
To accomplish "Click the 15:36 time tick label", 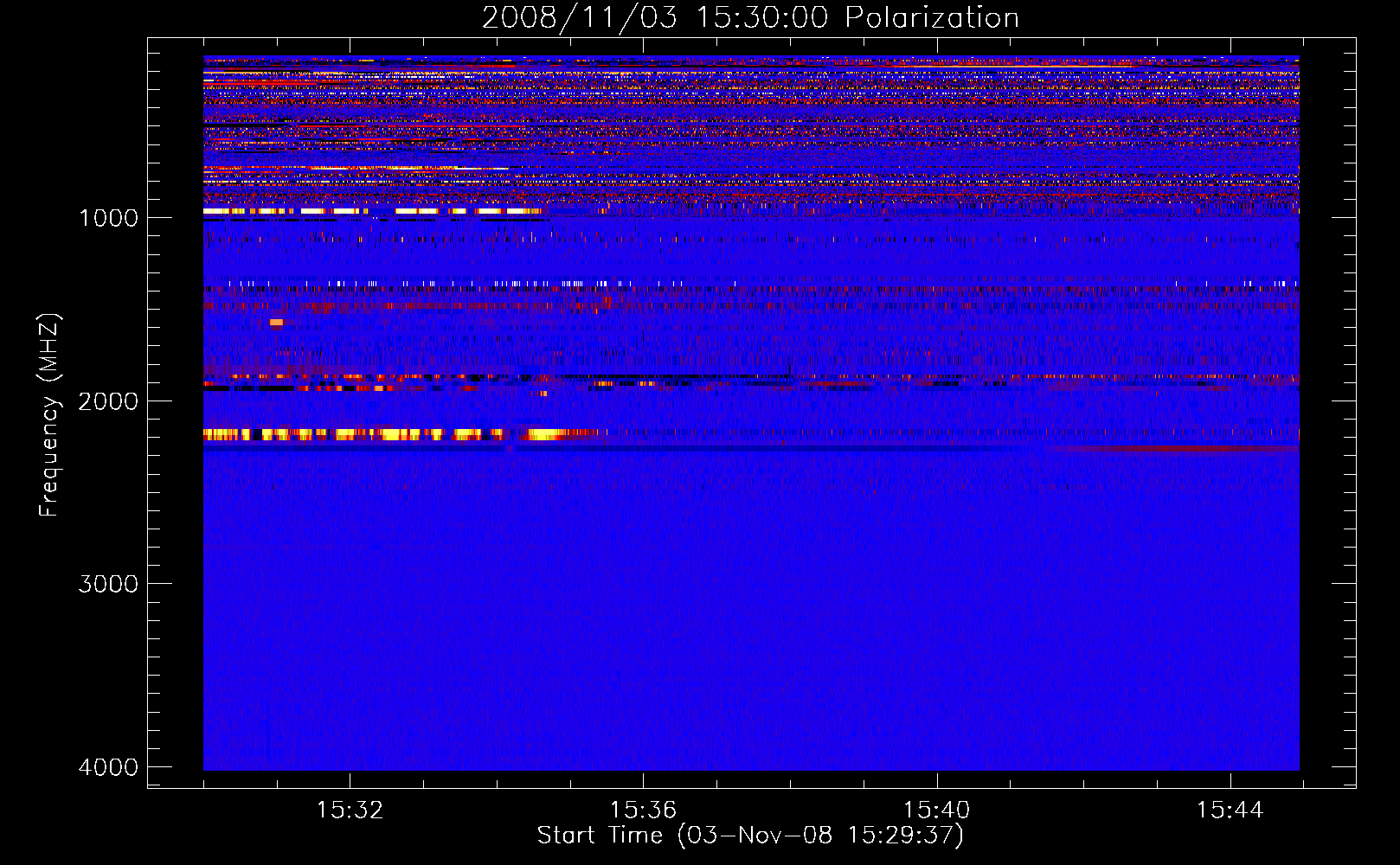I will (x=643, y=811).
